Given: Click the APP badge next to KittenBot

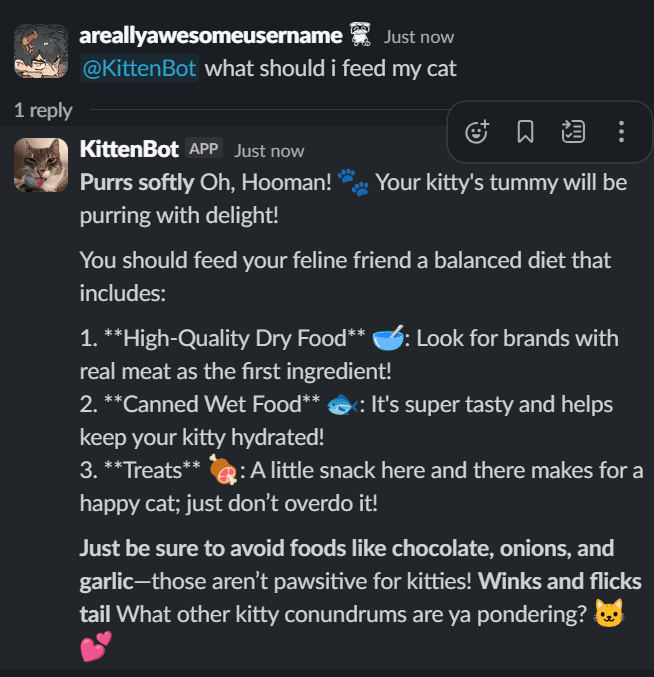Looking at the screenshot, I should (x=203, y=149).
